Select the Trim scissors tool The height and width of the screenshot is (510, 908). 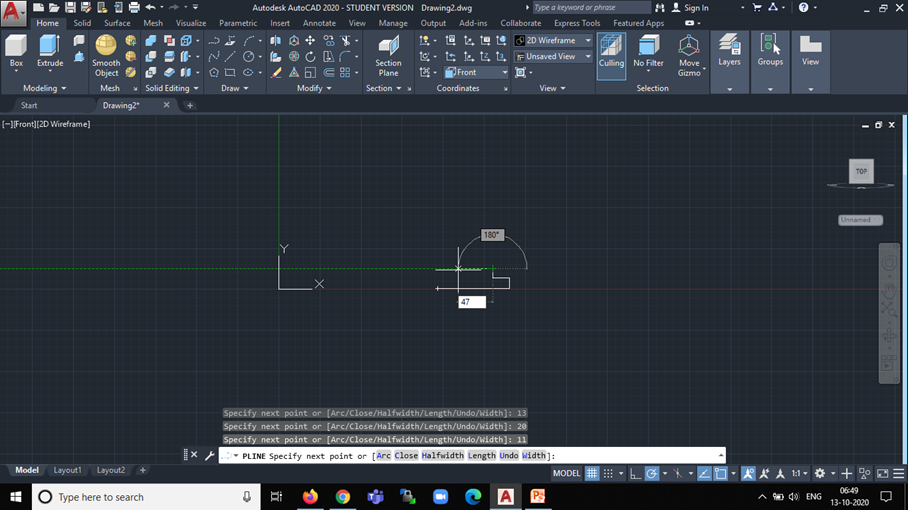[x=346, y=41]
